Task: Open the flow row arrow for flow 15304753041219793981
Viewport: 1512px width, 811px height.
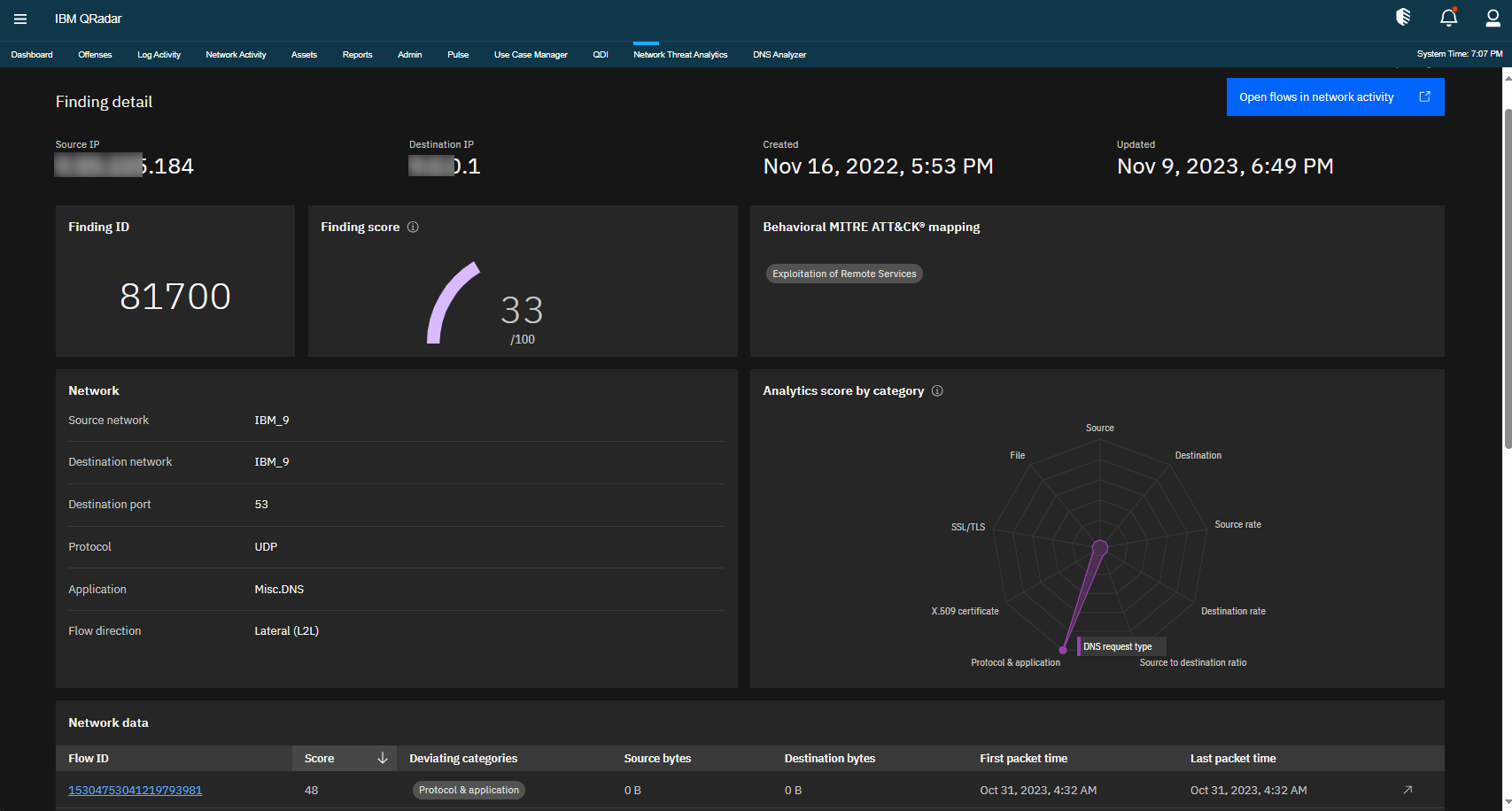Action: tap(1407, 790)
